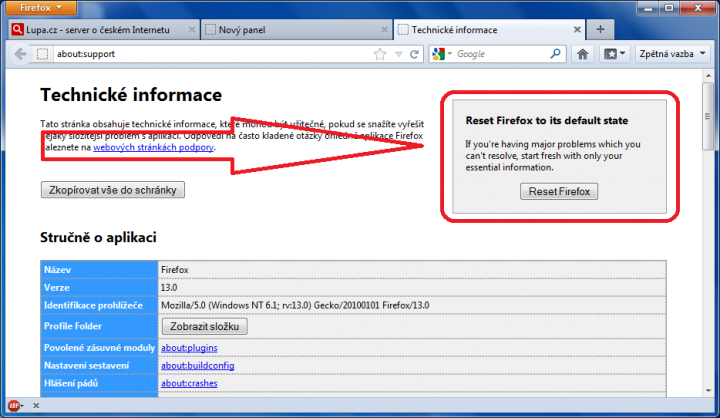720x418 pixels.
Task: Click the page identity icon in address bar
Action: coord(42,54)
